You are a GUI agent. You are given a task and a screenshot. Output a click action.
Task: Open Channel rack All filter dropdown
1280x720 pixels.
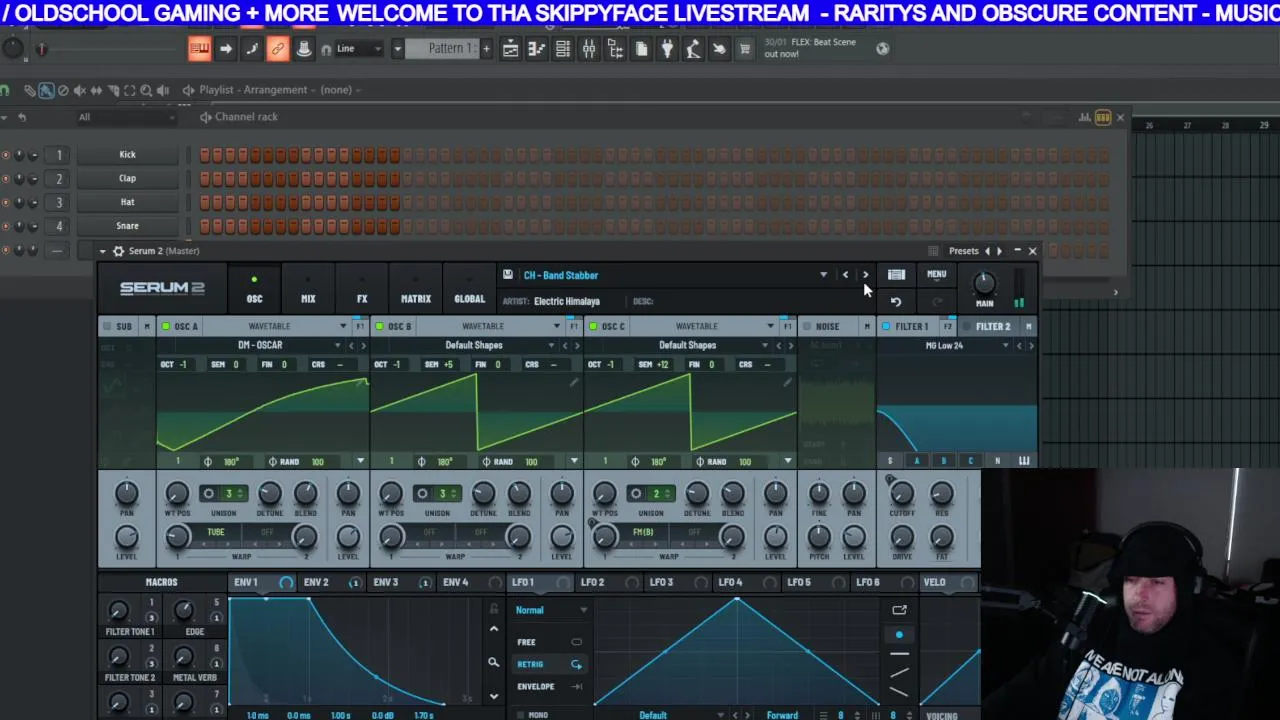tap(127, 117)
